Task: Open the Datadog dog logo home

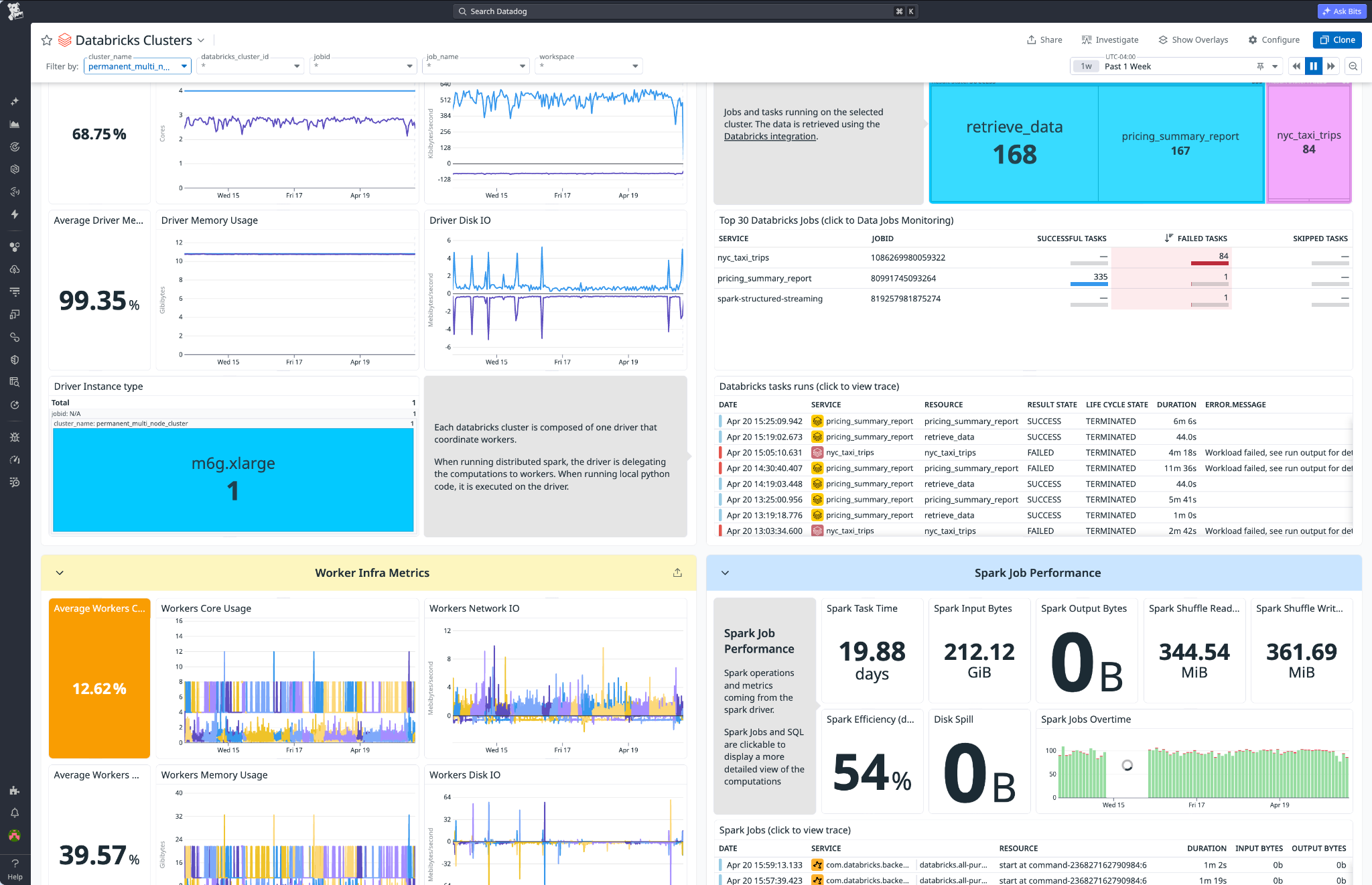Action: [15, 11]
